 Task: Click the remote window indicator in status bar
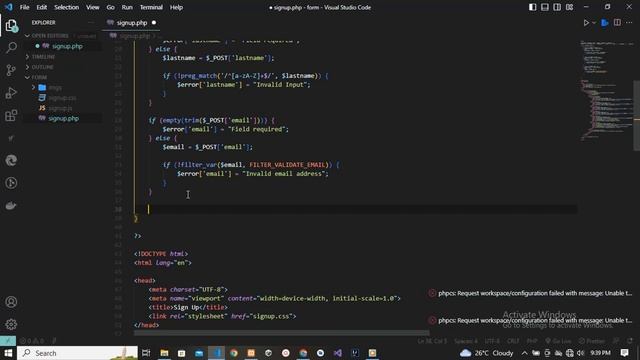point(8,340)
